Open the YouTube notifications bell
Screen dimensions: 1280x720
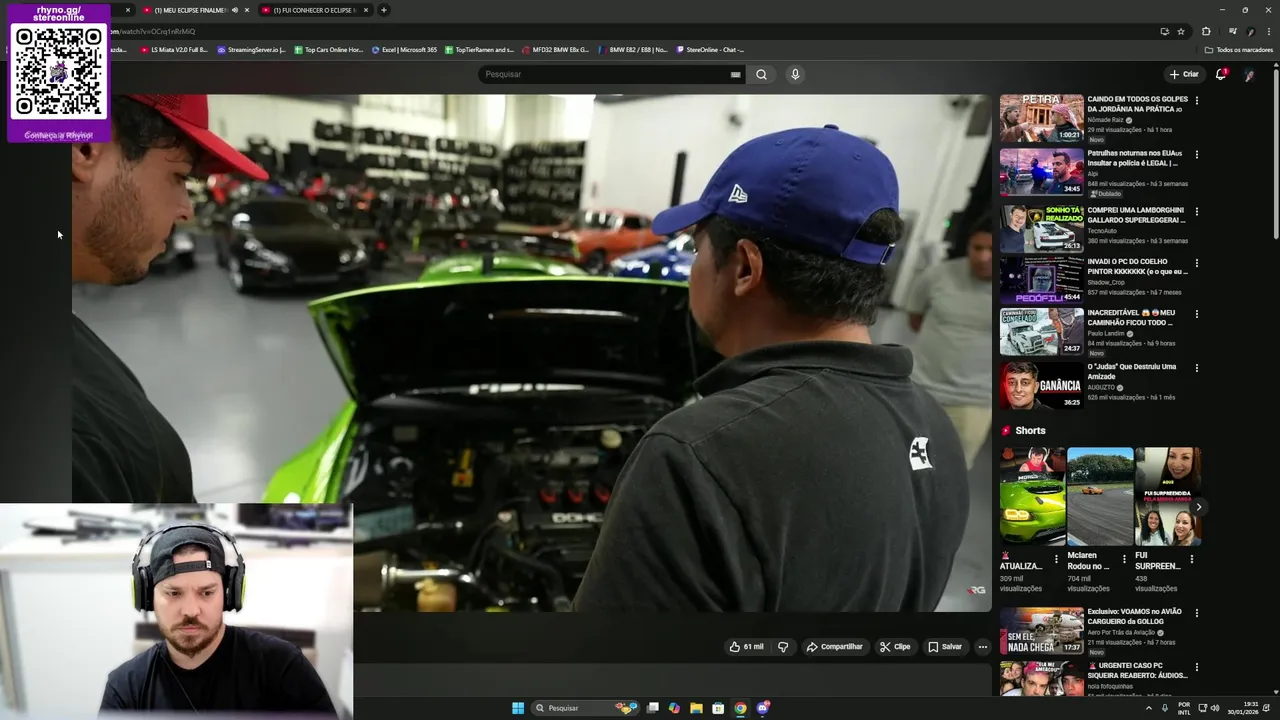coord(1221,74)
